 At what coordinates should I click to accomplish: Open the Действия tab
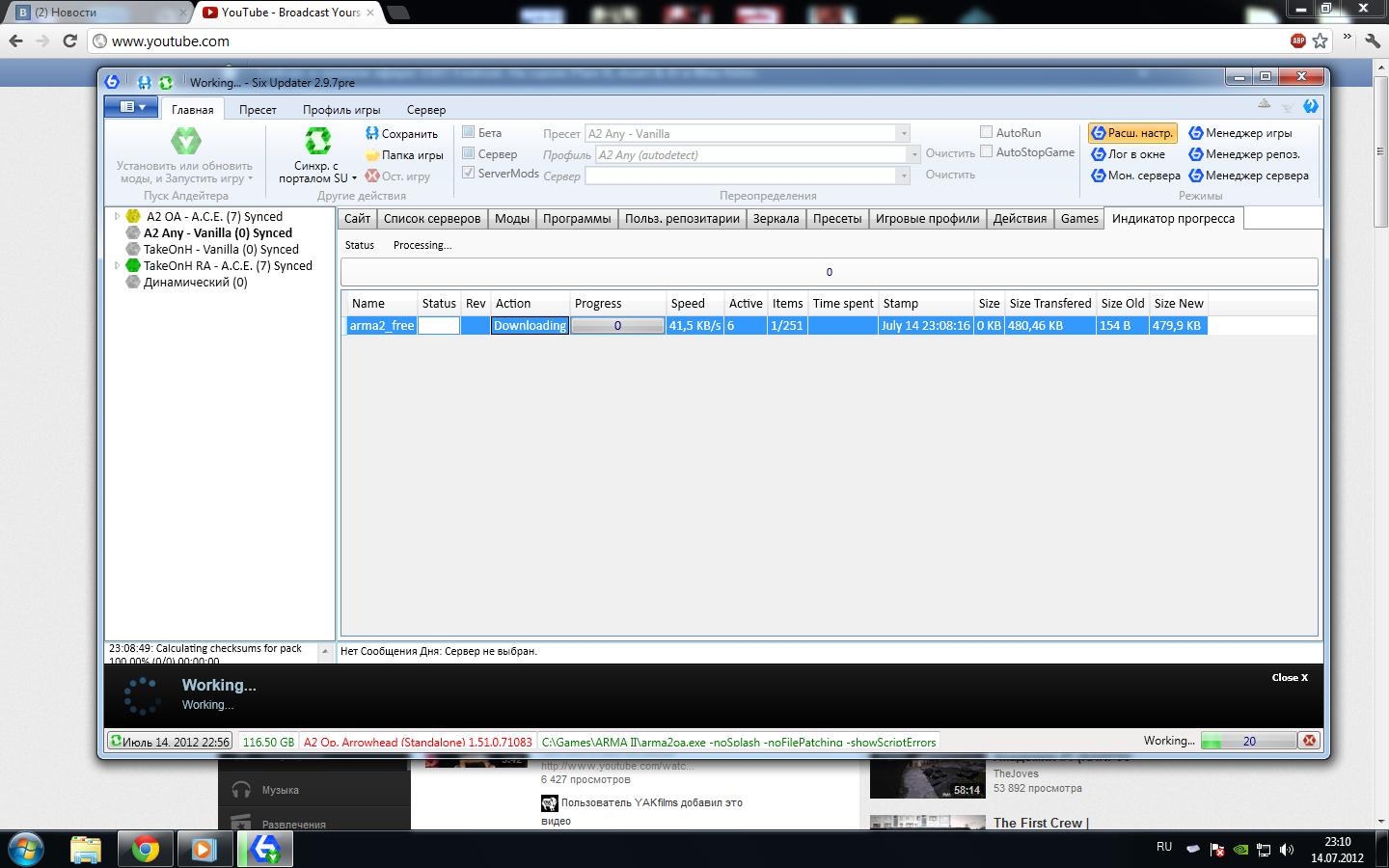(1020, 219)
